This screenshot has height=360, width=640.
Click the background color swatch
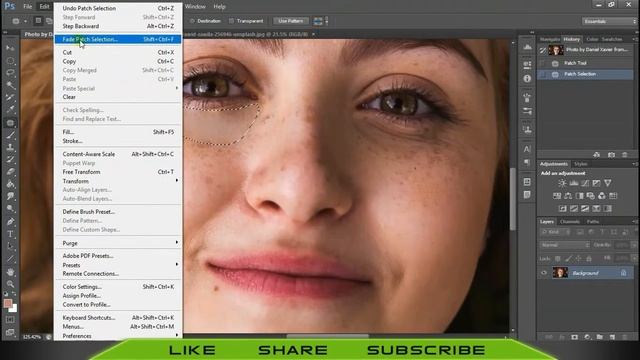point(14,309)
